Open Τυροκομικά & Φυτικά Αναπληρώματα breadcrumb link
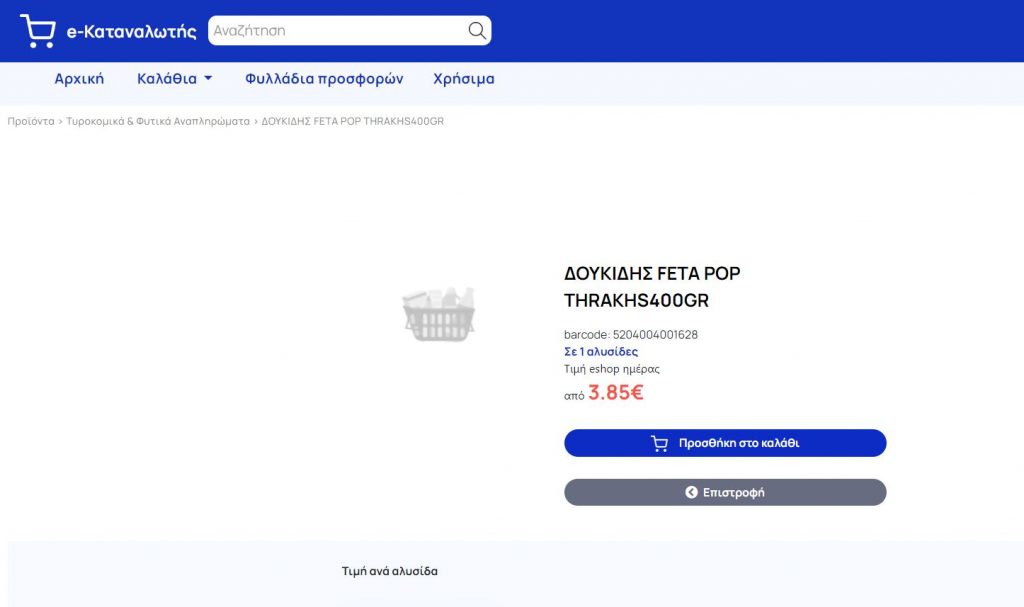Image resolution: width=1024 pixels, height=607 pixels. pyautogui.click(x=158, y=121)
